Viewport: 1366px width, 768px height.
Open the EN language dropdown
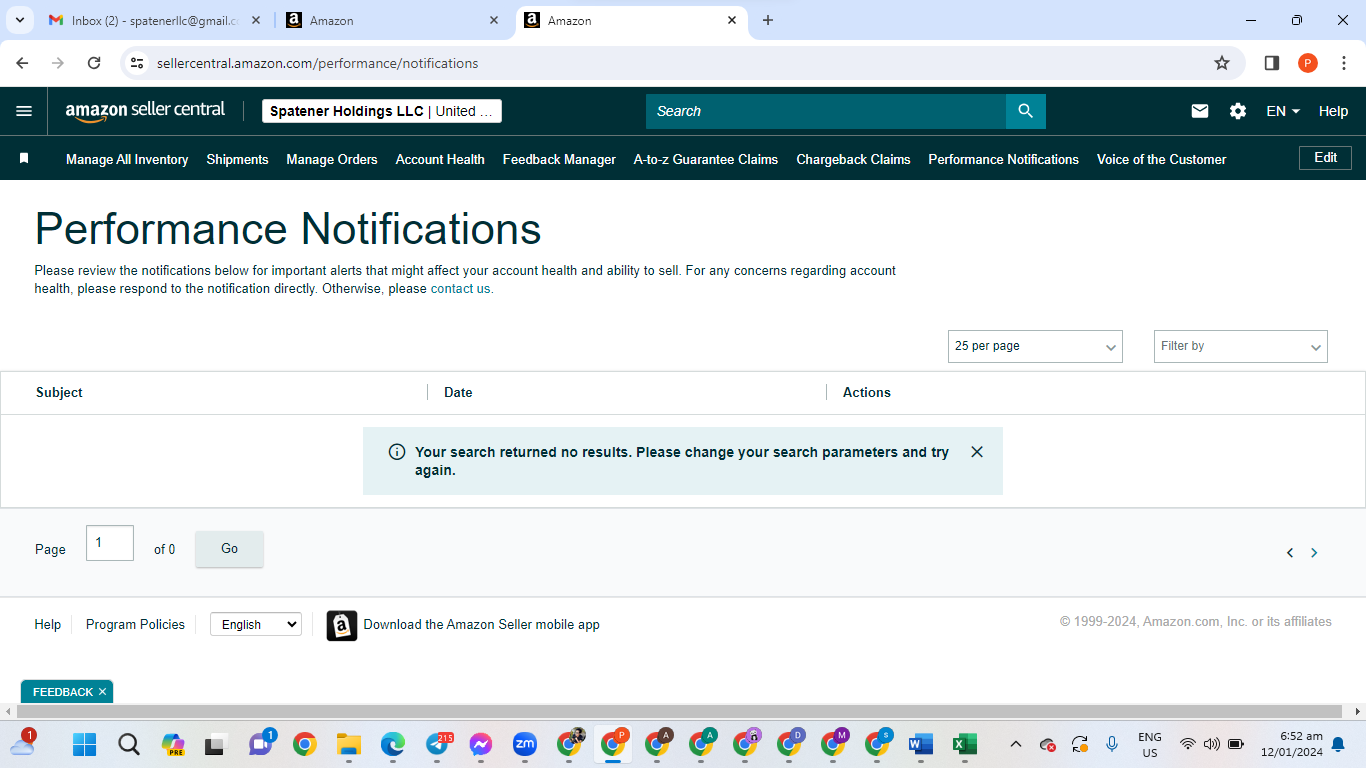point(1283,111)
